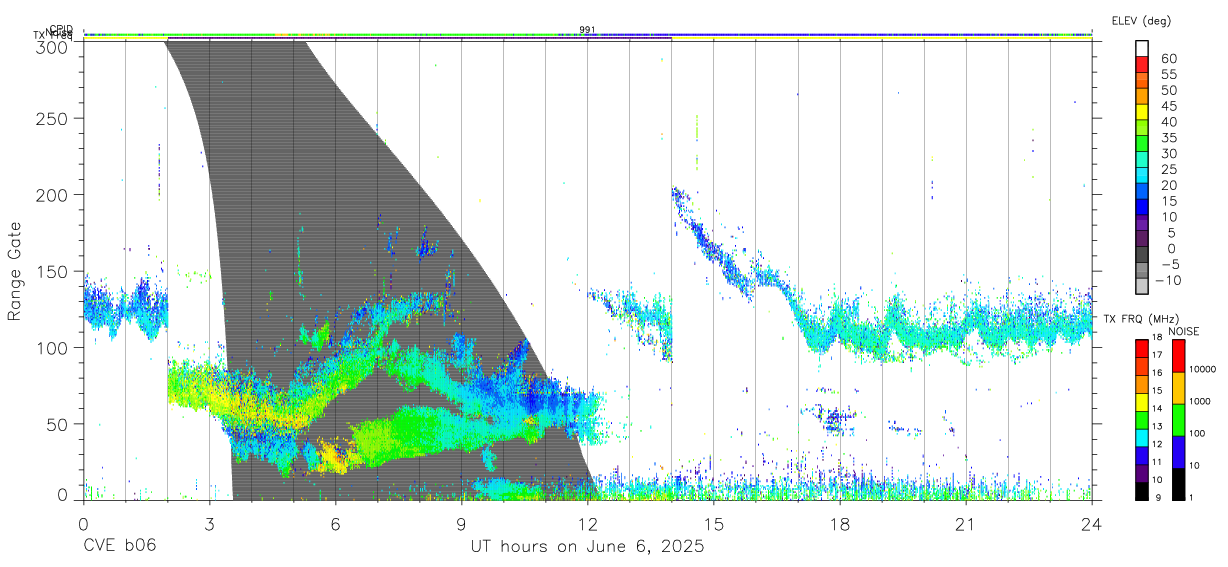Click the ELEV legend value "45"

[1168, 106]
